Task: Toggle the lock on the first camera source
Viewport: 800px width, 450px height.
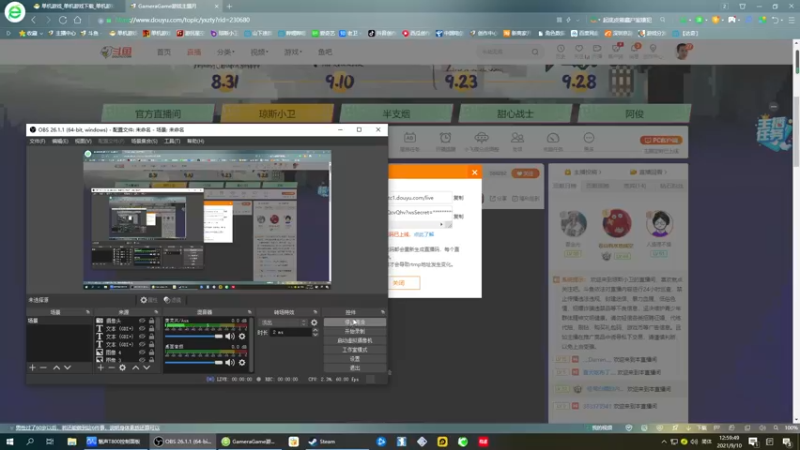Action: point(152,321)
